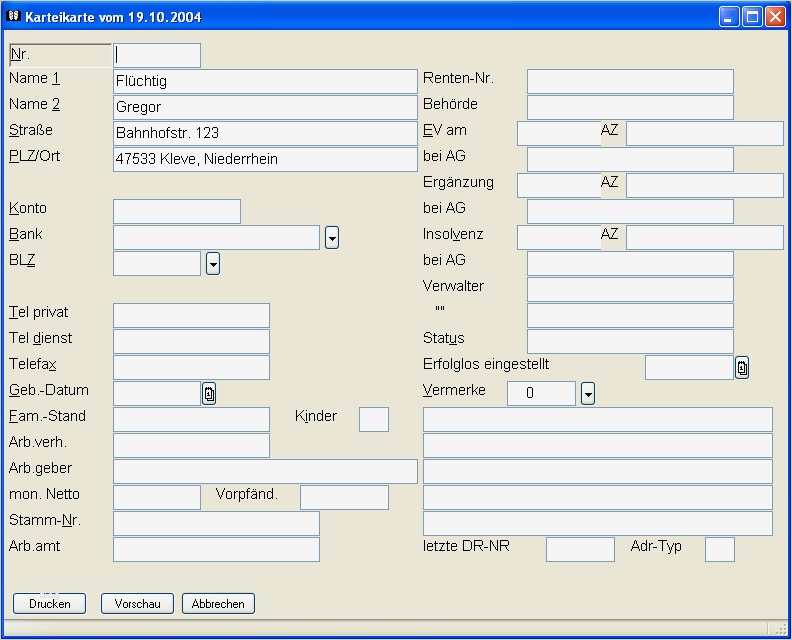Focus the Verwalter input field
The width and height of the screenshot is (792, 640).
630,290
